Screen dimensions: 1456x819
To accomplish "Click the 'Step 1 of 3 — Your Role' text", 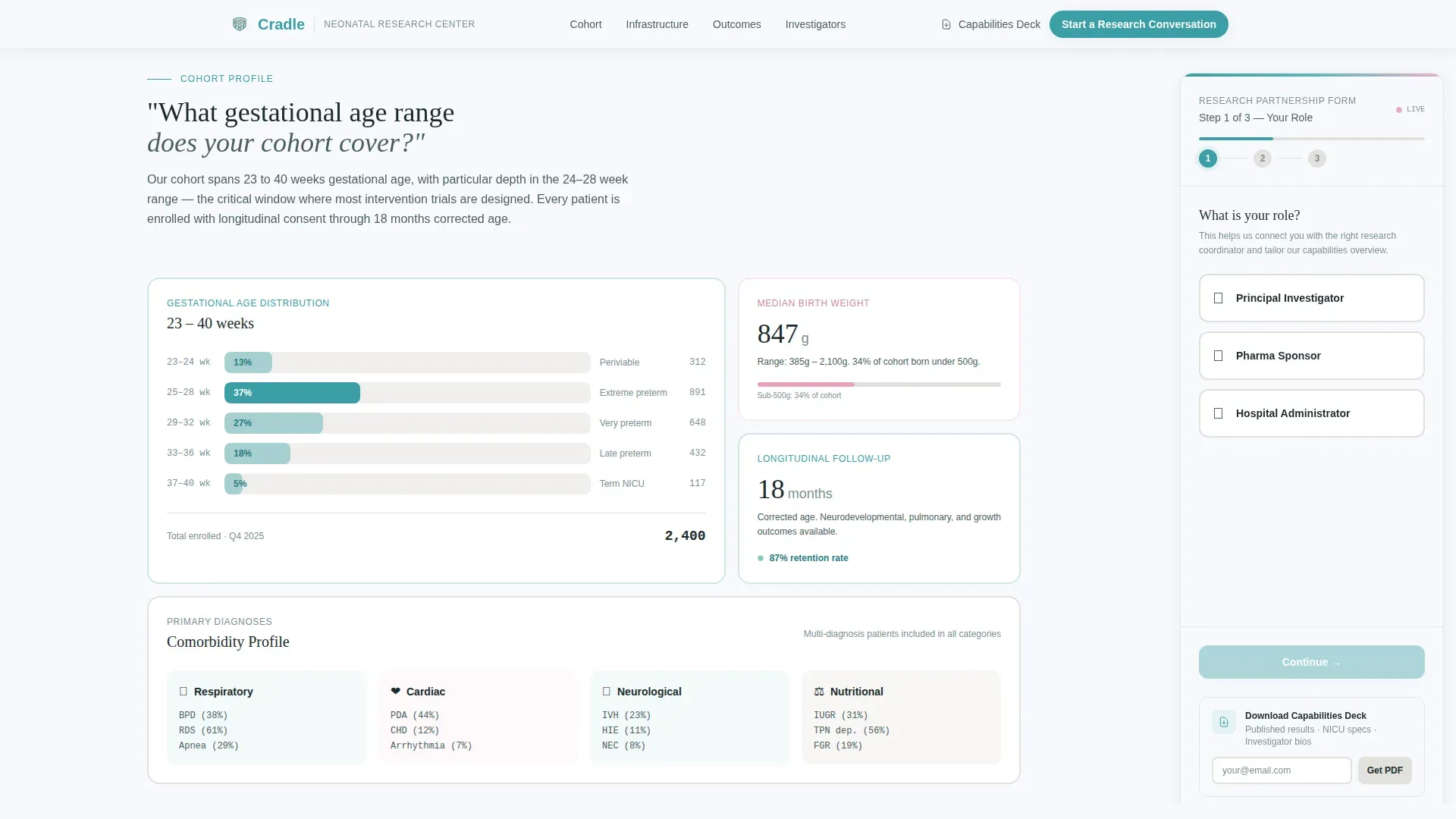I will pyautogui.click(x=1256, y=118).
